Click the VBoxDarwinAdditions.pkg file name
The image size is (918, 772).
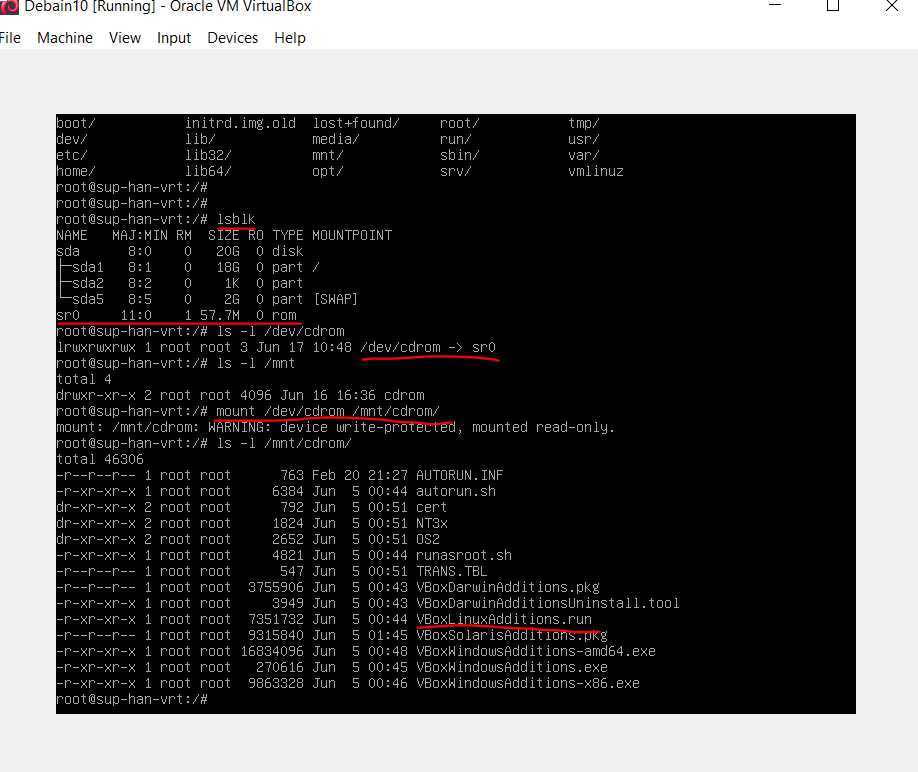tap(508, 587)
